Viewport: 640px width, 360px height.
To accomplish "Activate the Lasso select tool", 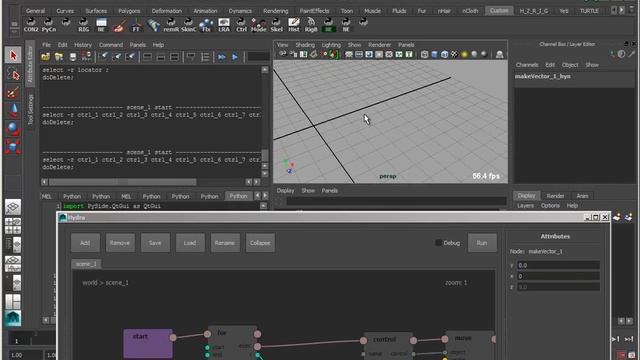I will [x=13, y=74].
